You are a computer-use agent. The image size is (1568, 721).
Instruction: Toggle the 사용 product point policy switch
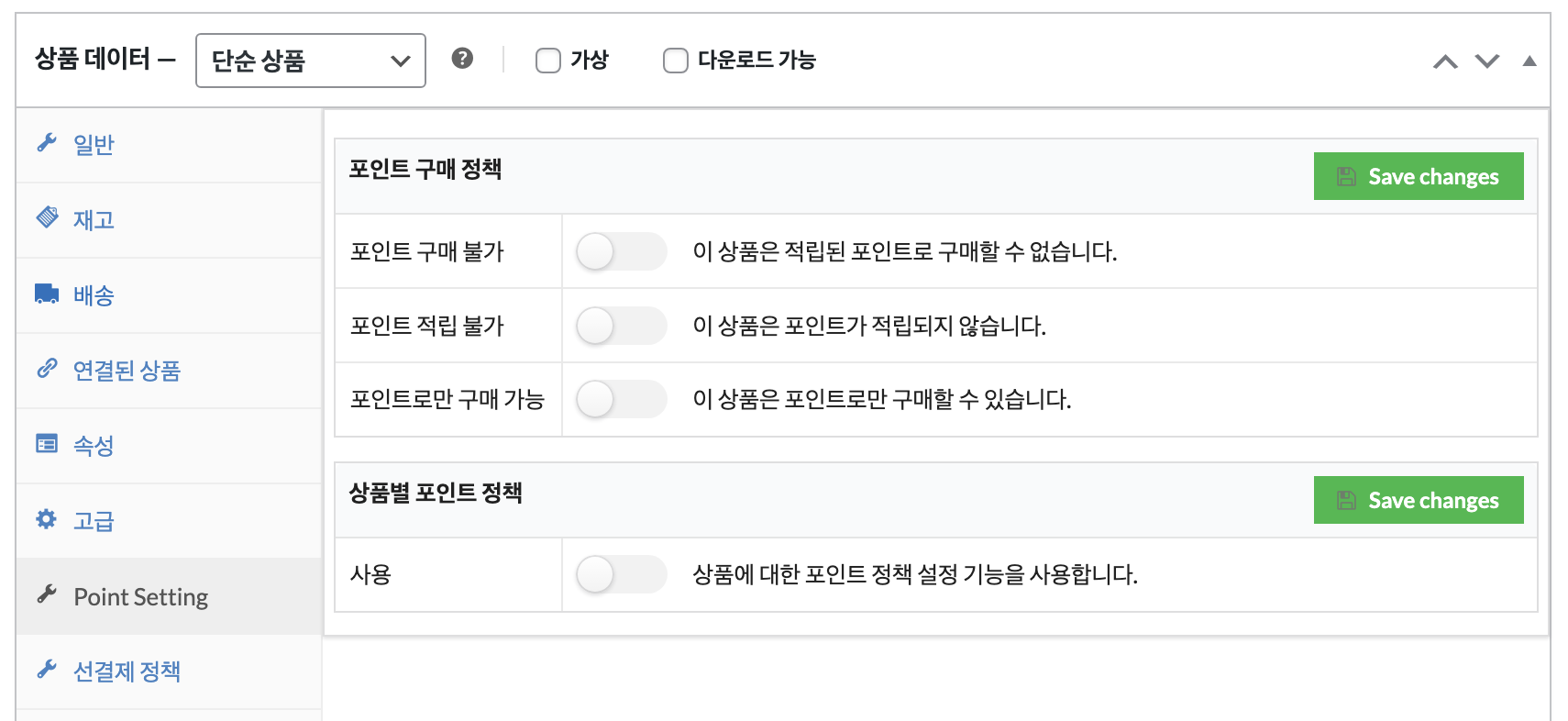[621, 574]
